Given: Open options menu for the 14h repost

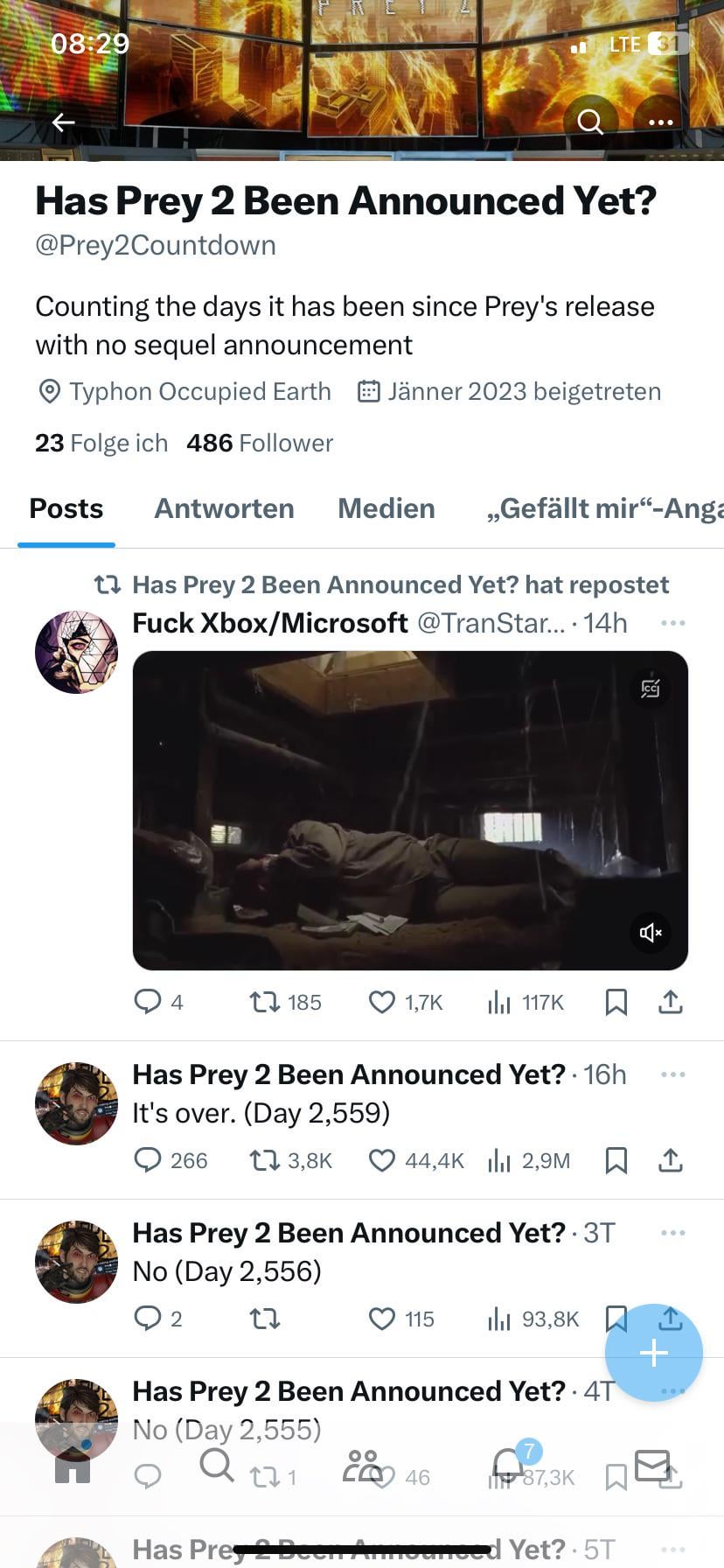Looking at the screenshot, I should (x=672, y=623).
